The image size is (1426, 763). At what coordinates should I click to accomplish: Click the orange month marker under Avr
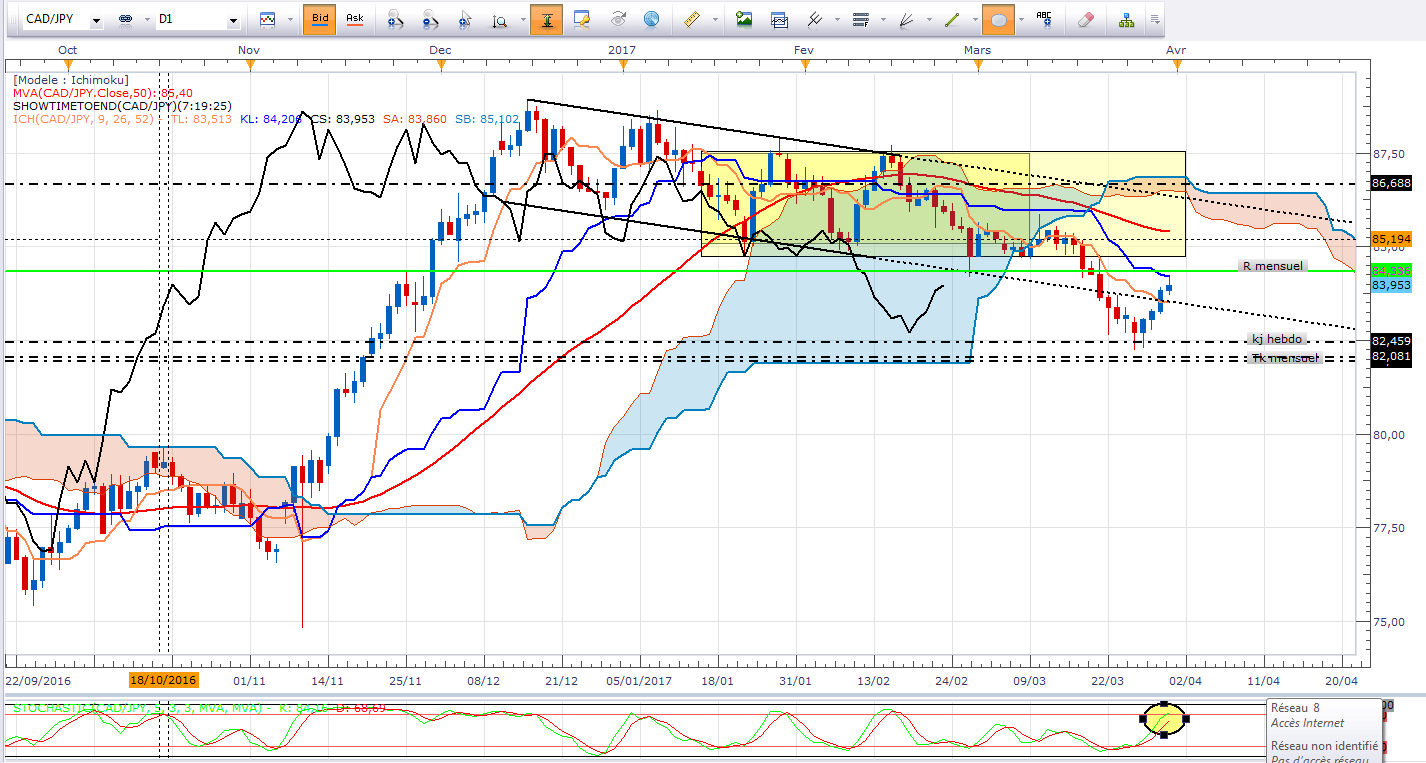[1178, 64]
